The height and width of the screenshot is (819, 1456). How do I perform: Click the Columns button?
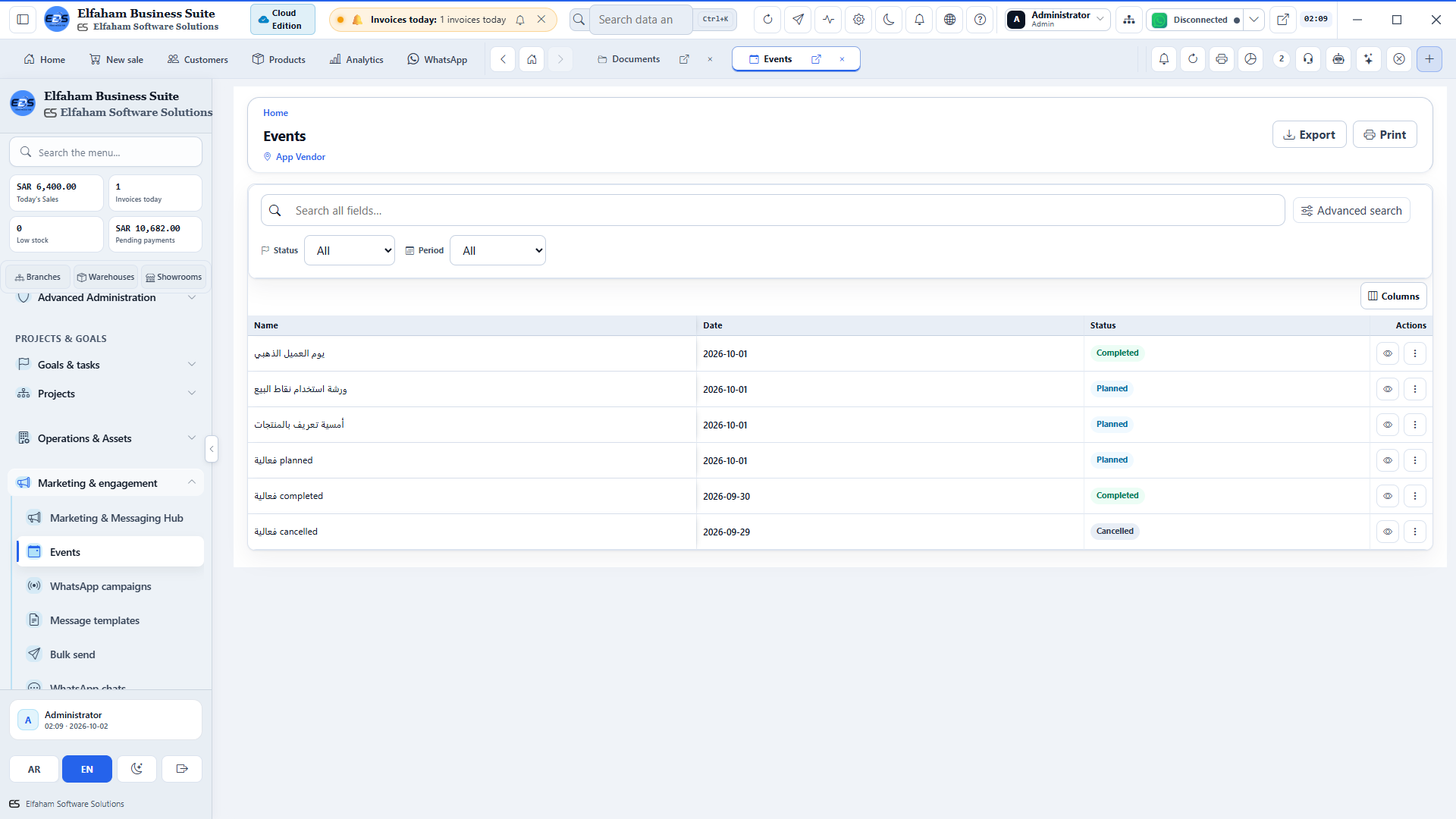pos(1393,297)
